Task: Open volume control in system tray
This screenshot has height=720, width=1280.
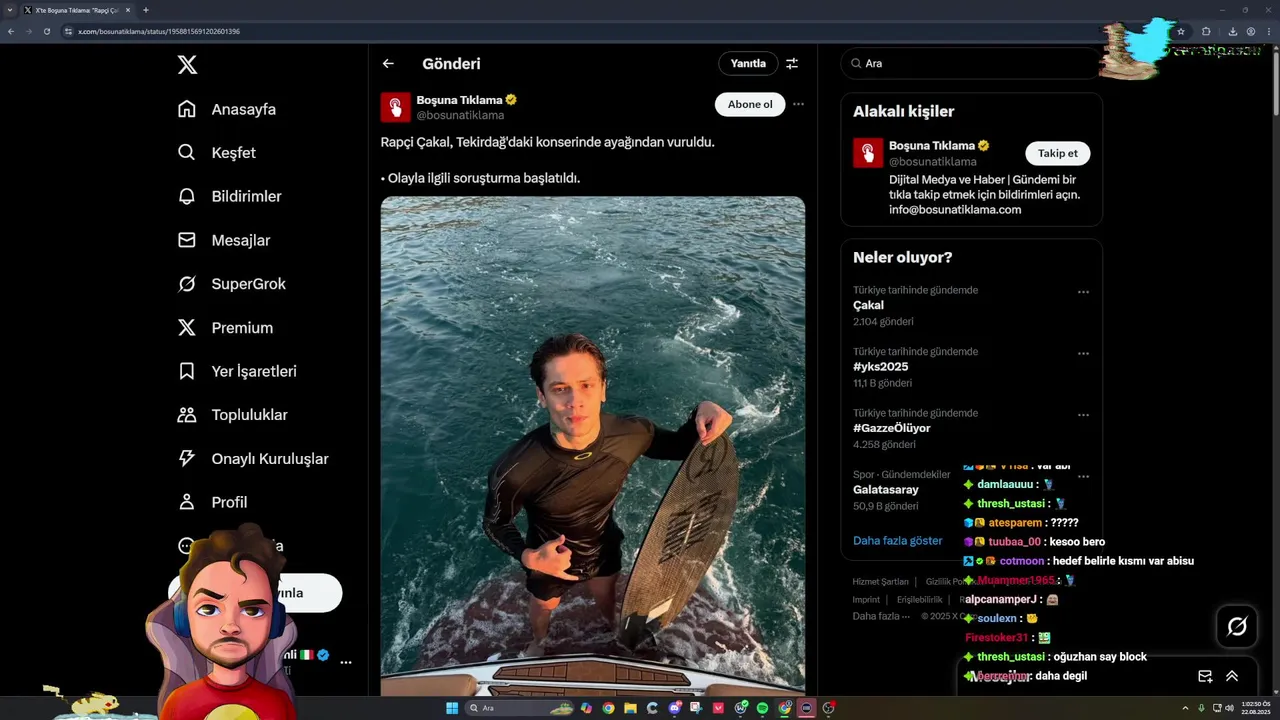Action: point(1229,708)
